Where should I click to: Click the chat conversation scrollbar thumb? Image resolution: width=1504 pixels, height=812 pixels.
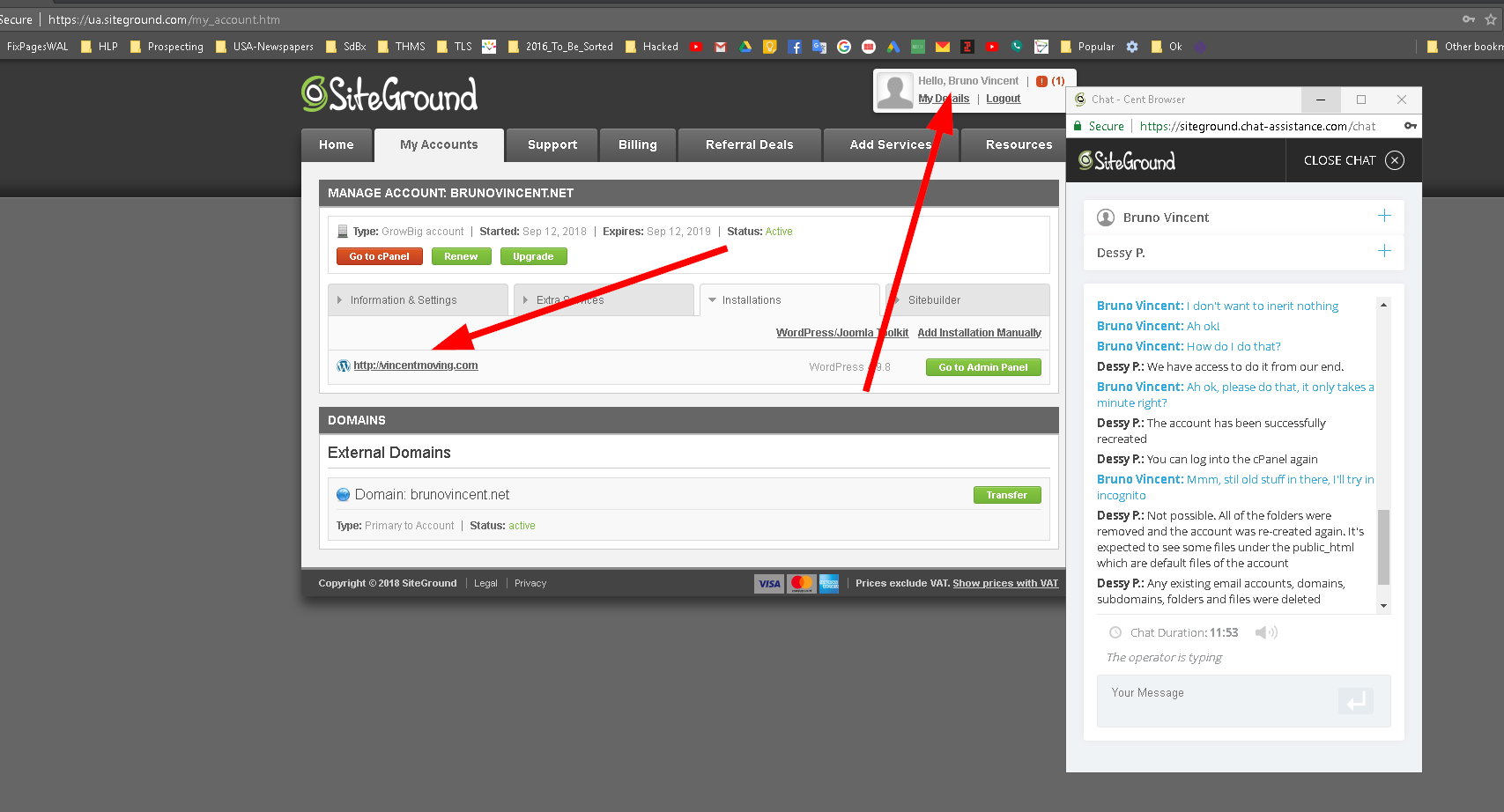[1383, 547]
